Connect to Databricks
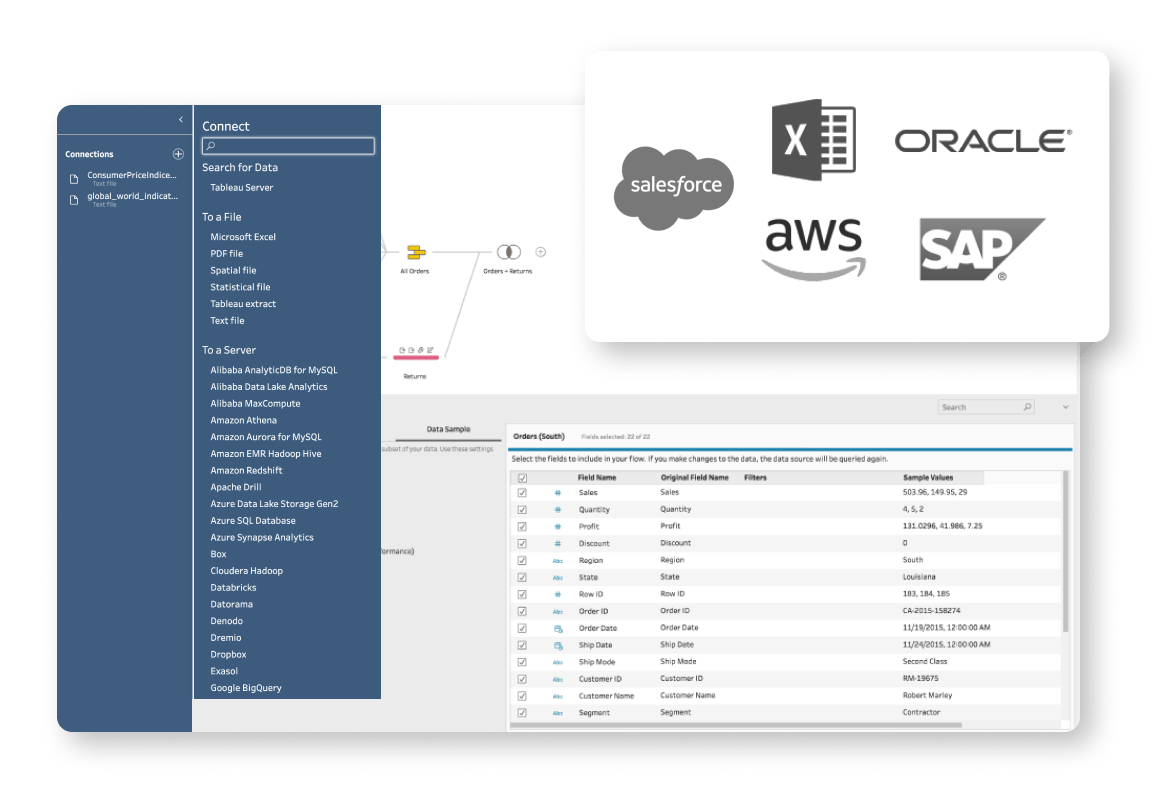1170x801 pixels. click(x=234, y=587)
